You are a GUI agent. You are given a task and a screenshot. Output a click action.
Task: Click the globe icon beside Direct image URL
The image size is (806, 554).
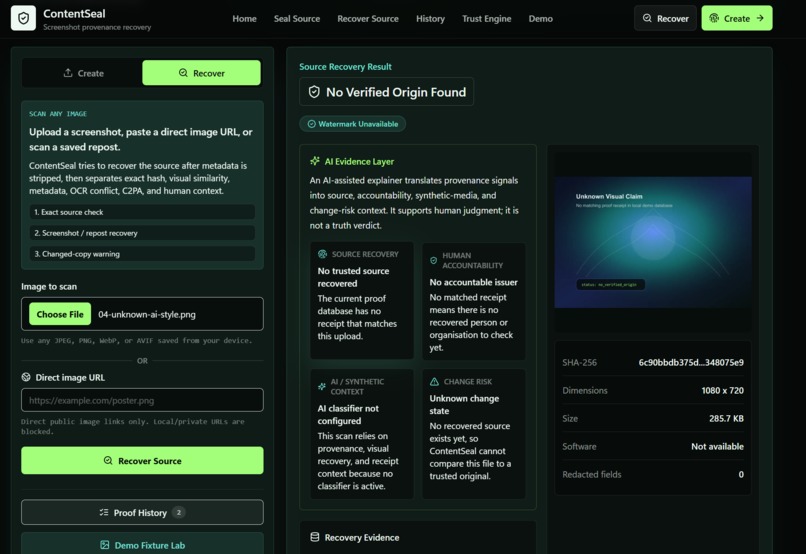26,377
